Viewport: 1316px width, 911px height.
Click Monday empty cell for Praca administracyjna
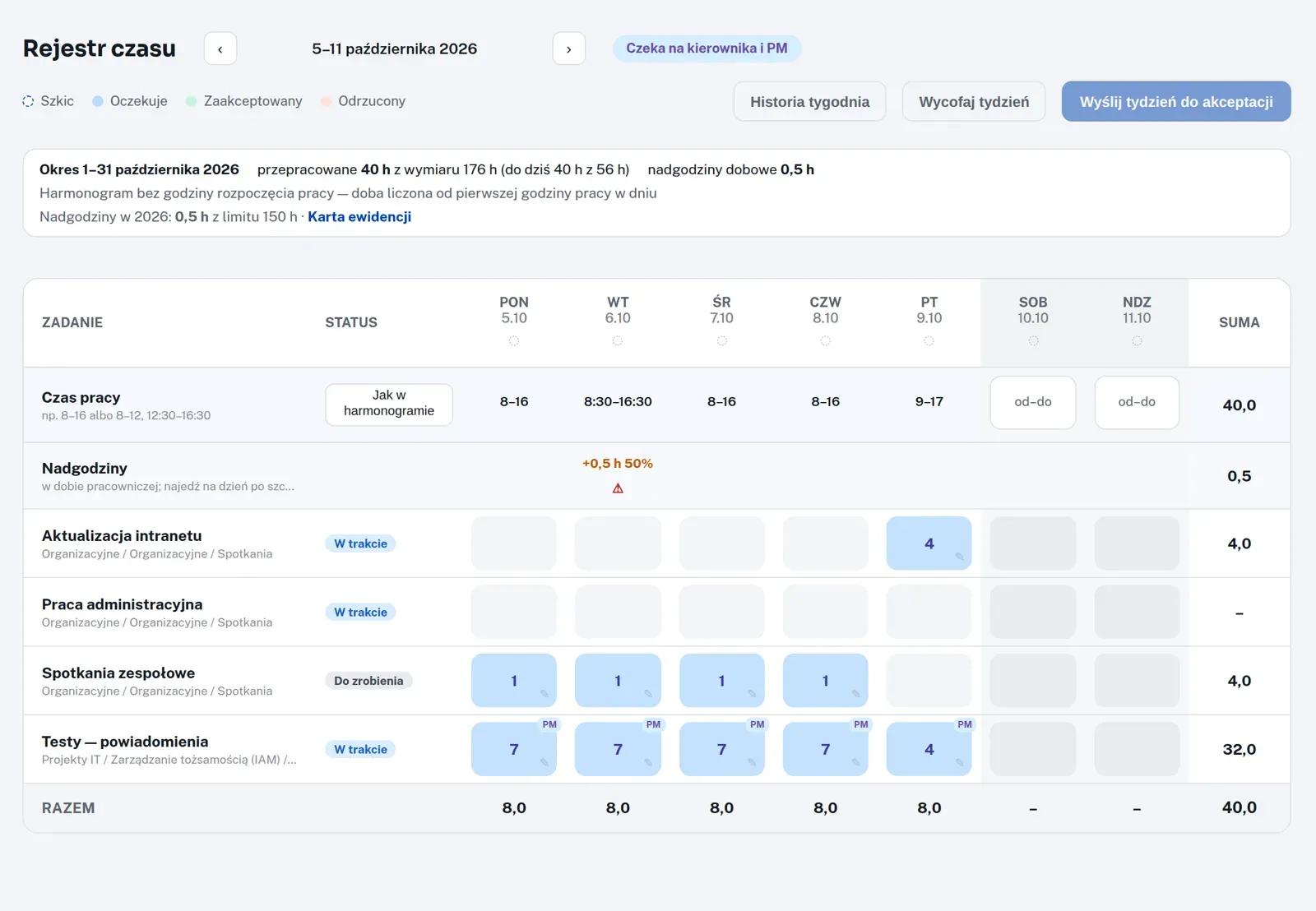[x=514, y=612]
